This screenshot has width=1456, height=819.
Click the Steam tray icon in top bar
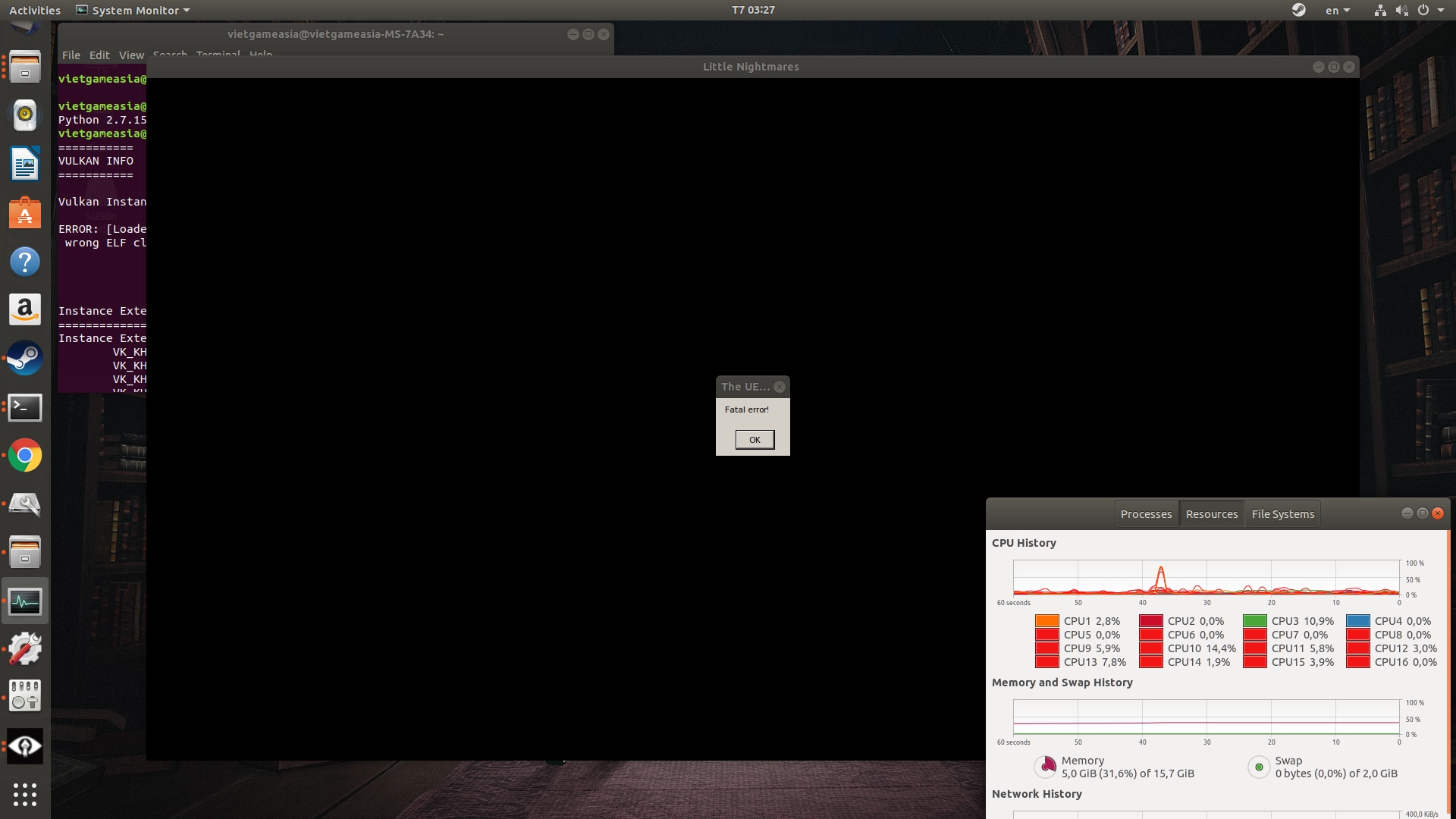(x=1299, y=10)
